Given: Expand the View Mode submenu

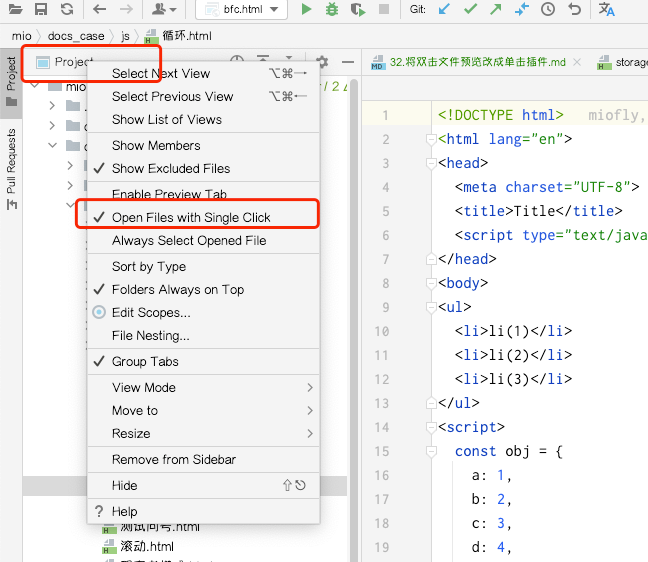Looking at the screenshot, I should (203, 388).
